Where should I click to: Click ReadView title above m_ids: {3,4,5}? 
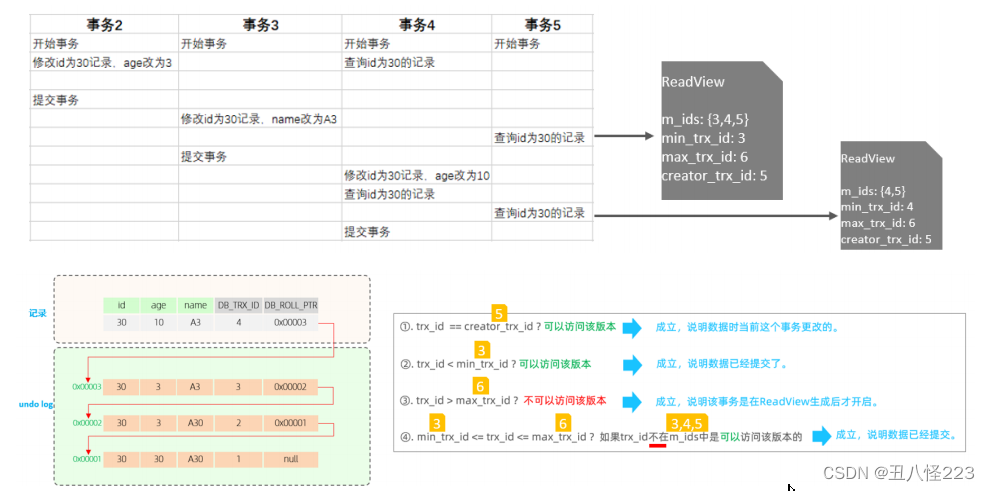[693, 82]
